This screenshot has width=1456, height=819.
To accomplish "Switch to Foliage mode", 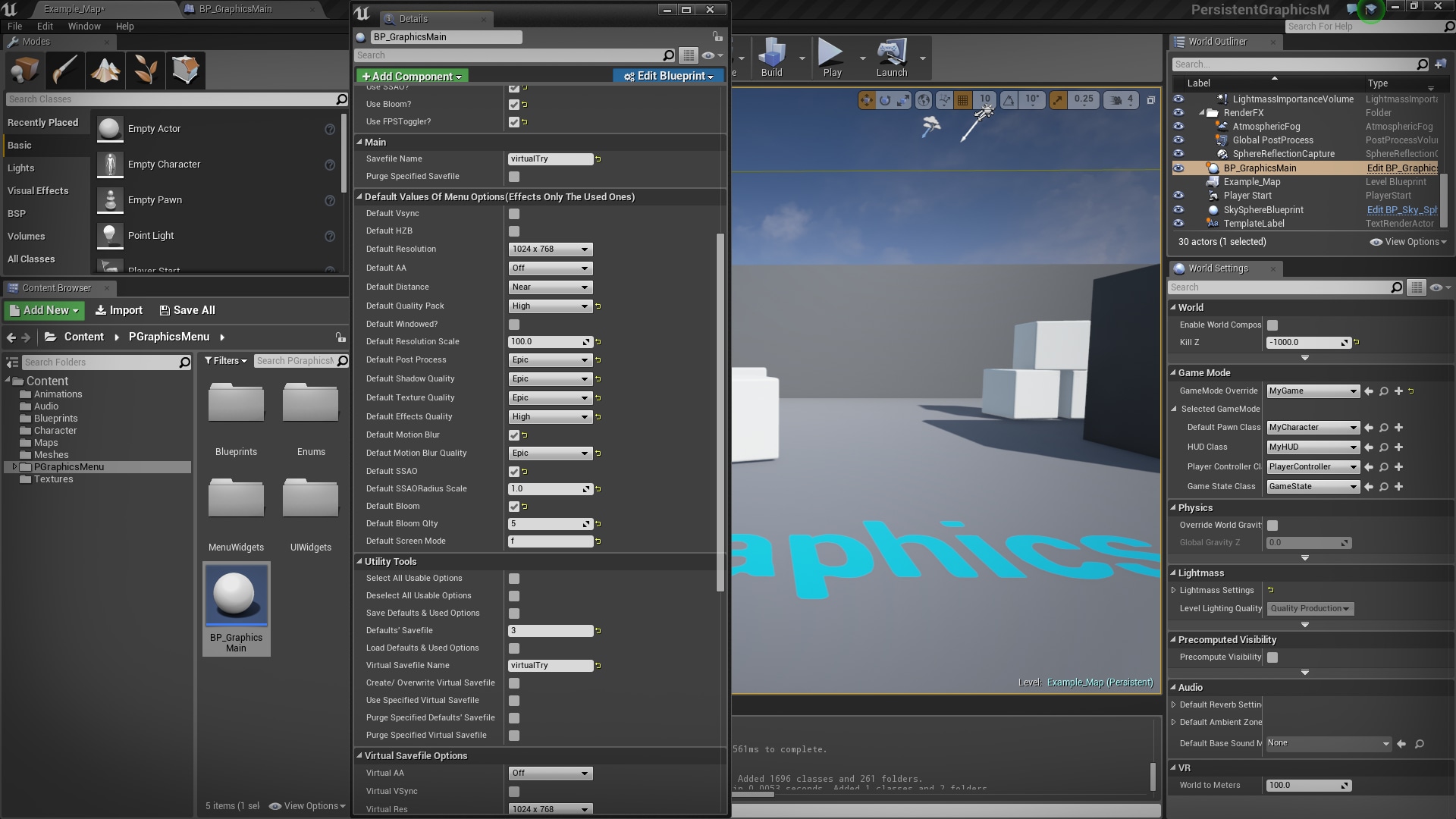I will pos(146,70).
